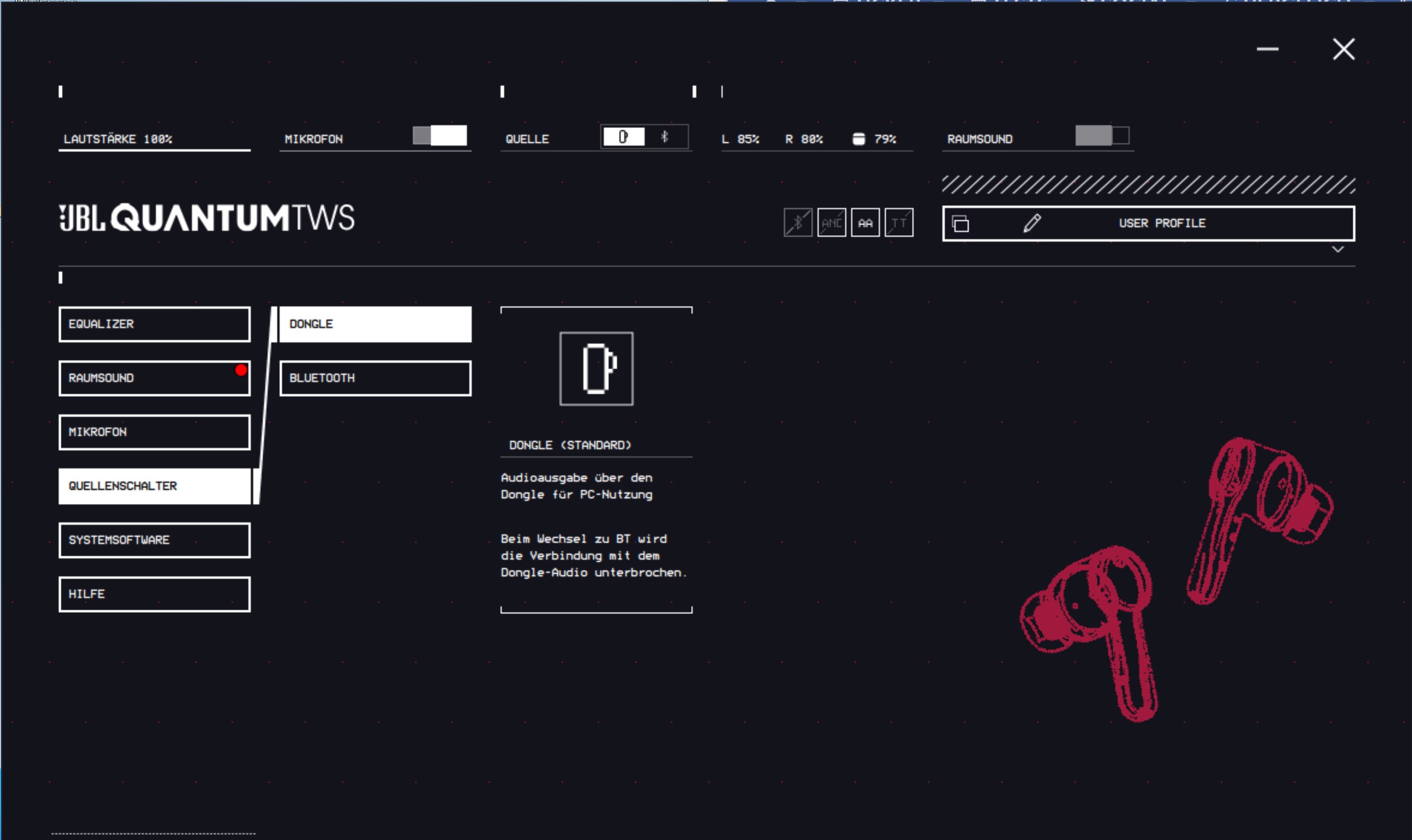1412x840 pixels.
Task: Click the pencil edit profile icon
Action: [1032, 223]
